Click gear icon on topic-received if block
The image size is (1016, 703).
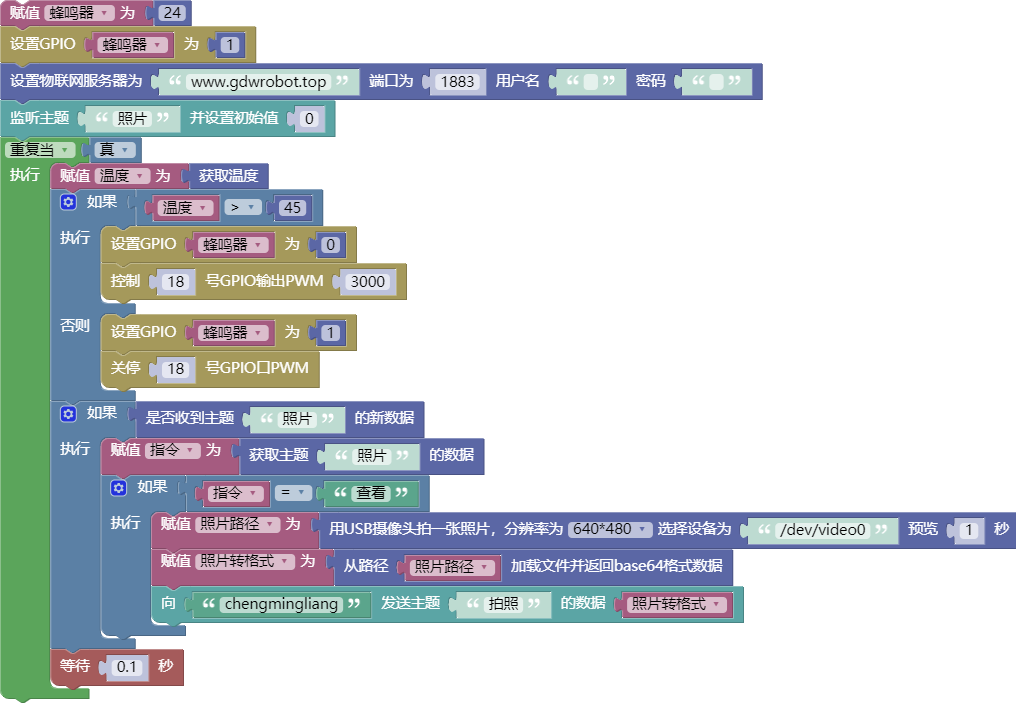[68, 413]
